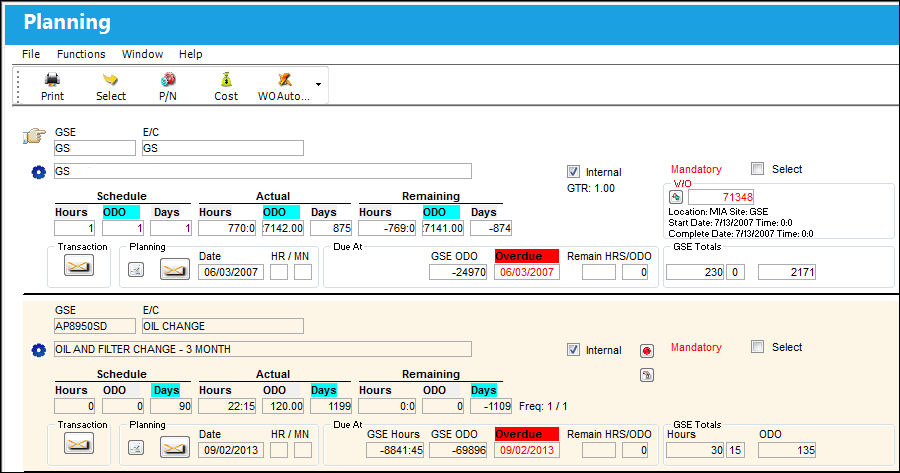Click the WO Auto toolbar icon
This screenshot has height=473, width=900.
click(285, 79)
